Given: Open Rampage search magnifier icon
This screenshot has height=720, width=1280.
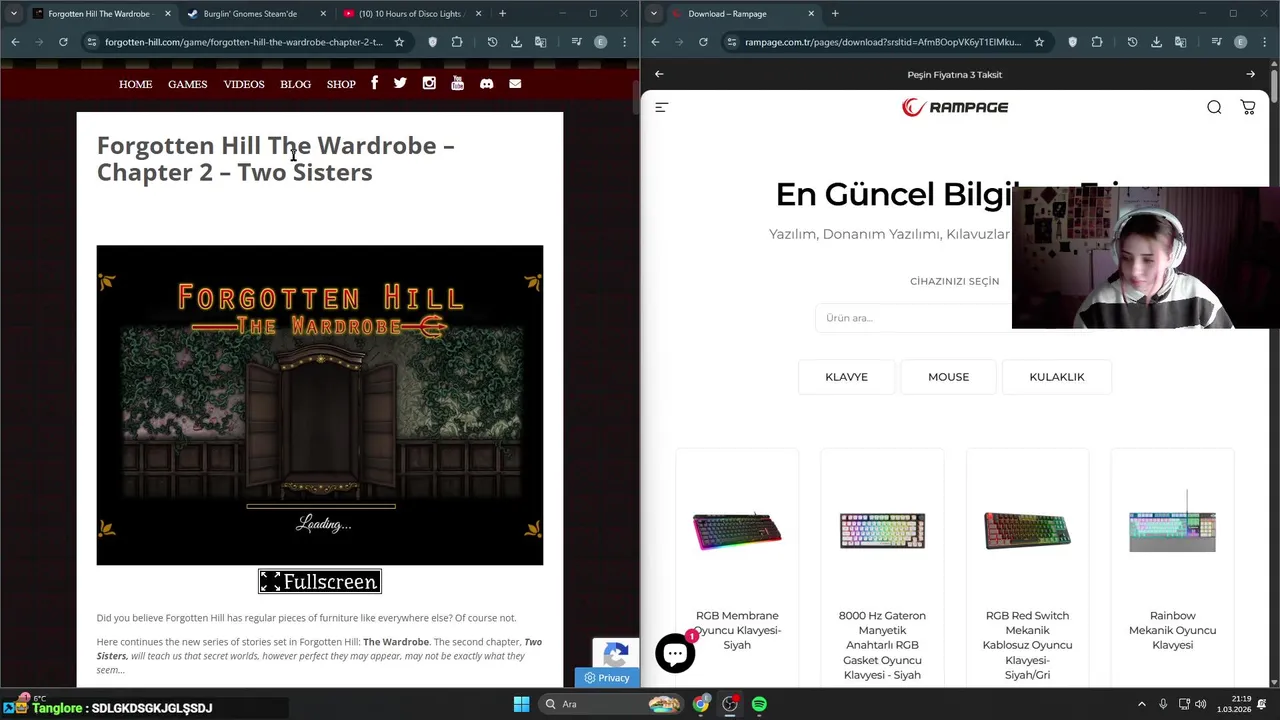Looking at the screenshot, I should [1214, 107].
